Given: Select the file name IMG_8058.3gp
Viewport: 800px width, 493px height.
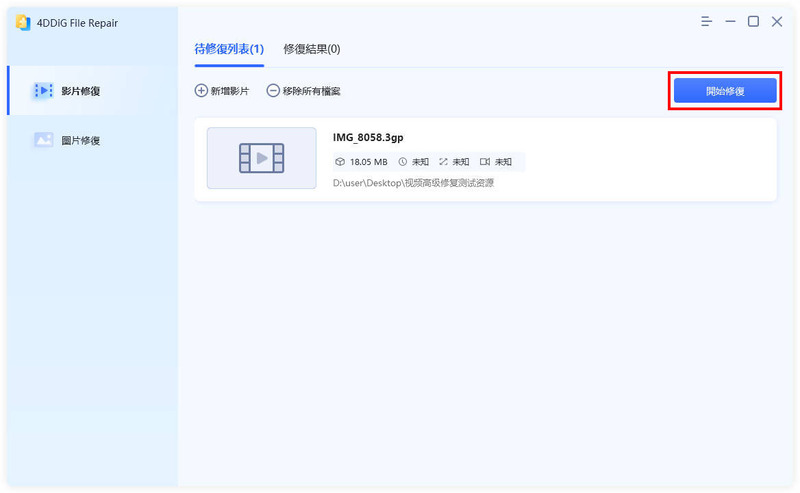Looking at the screenshot, I should point(368,137).
